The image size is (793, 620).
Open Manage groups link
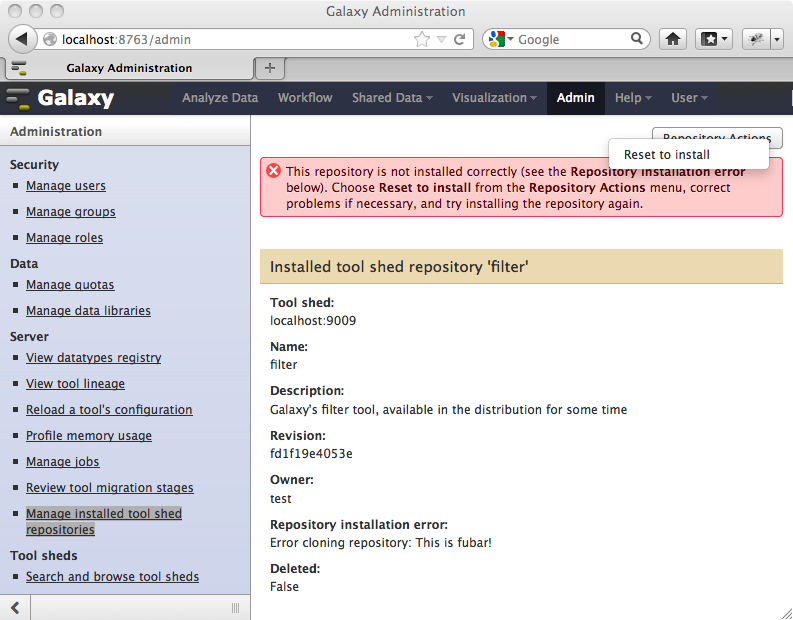[x=71, y=211]
